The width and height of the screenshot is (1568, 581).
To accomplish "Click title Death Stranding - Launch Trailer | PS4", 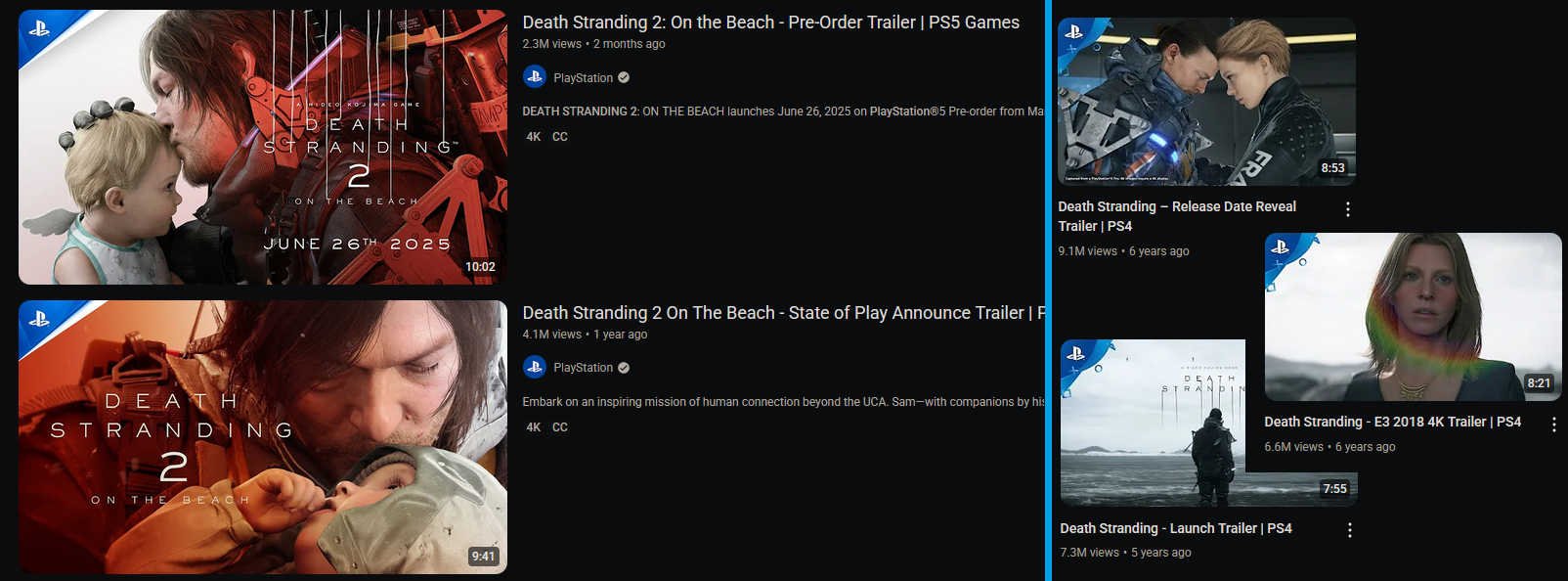I will pyautogui.click(x=1176, y=528).
